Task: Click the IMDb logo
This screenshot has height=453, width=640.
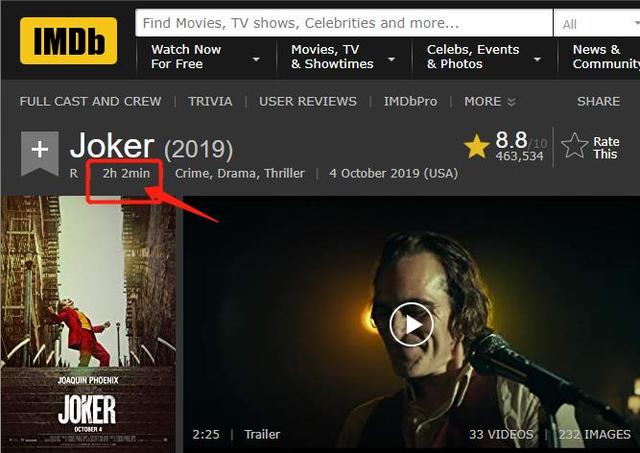Action: point(69,41)
